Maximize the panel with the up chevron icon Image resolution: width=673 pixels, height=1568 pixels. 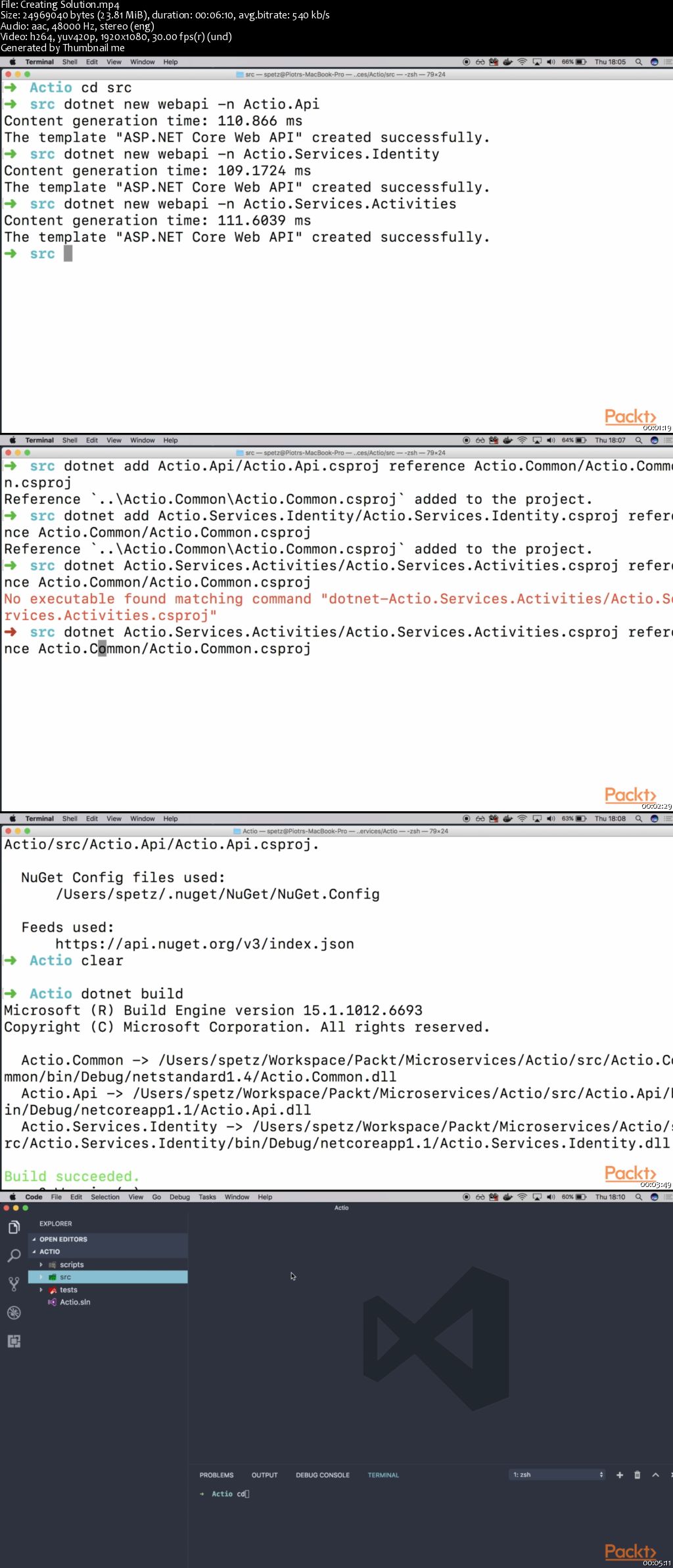click(655, 1475)
